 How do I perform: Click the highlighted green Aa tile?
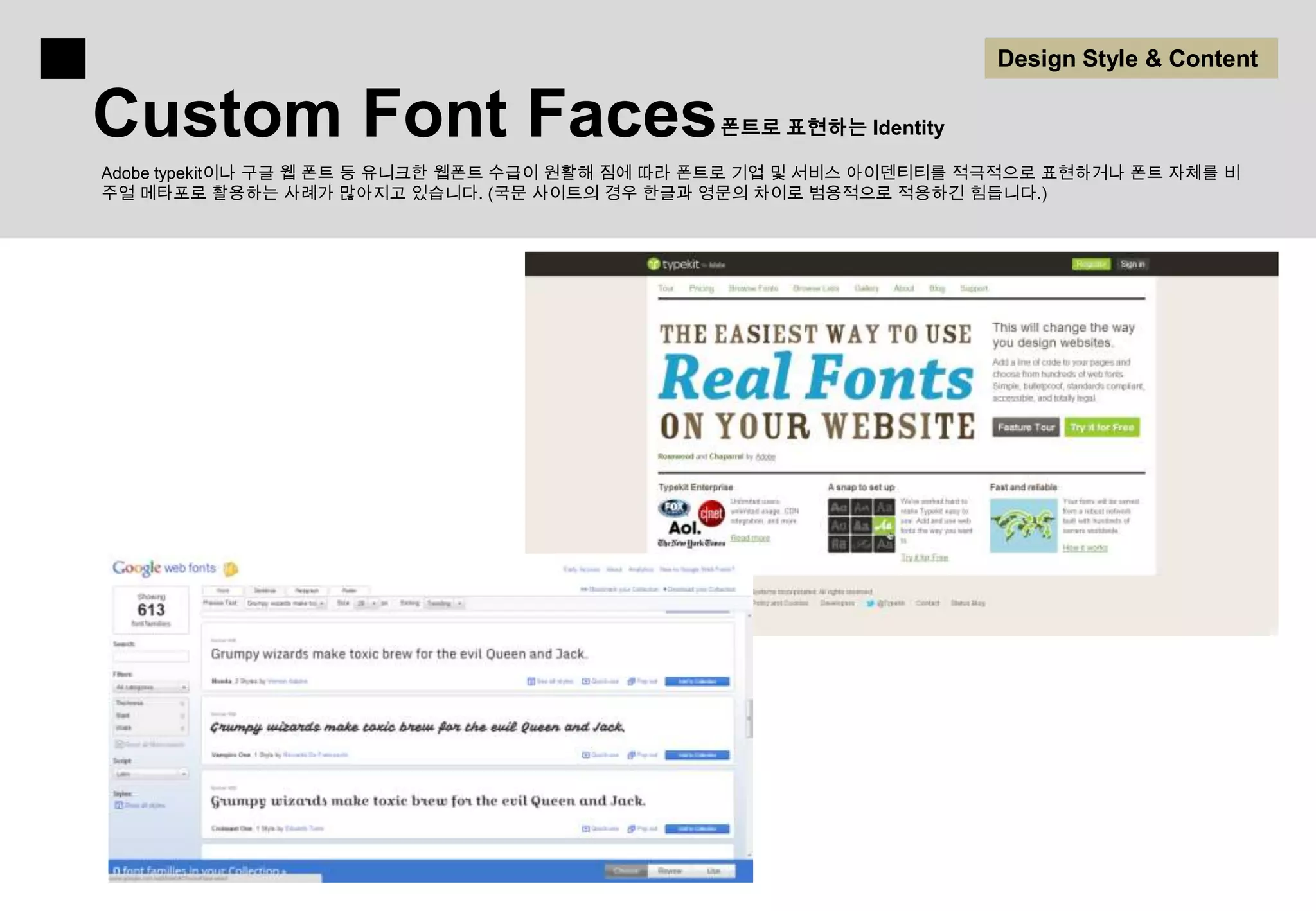pyautogui.click(x=884, y=526)
